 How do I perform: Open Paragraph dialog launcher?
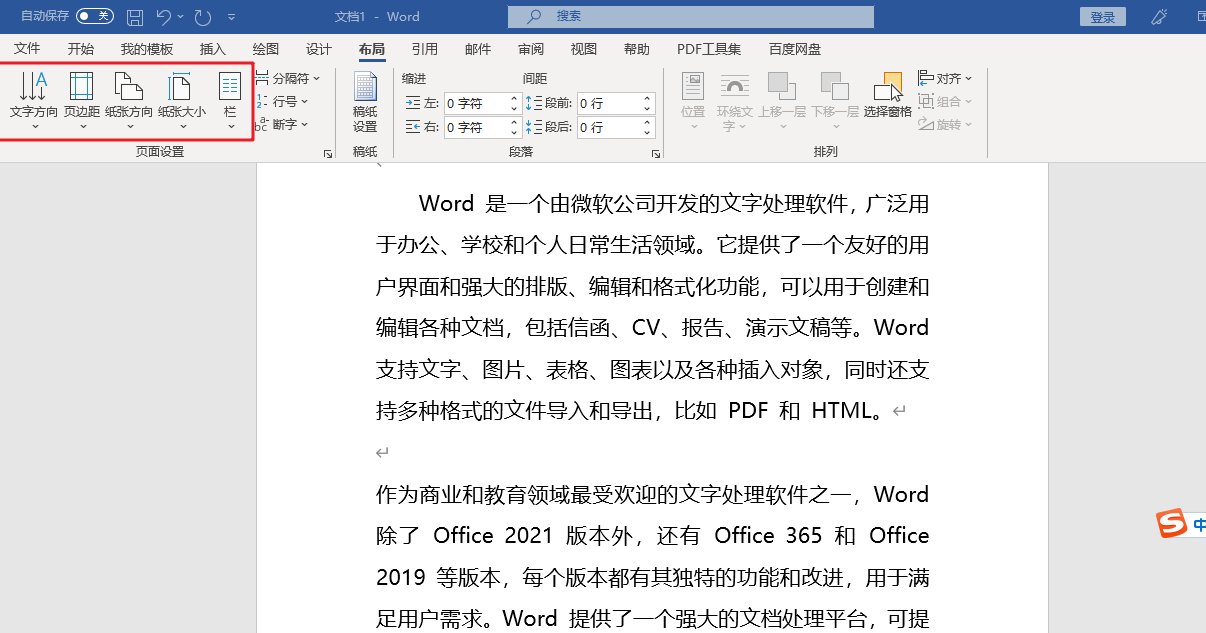pos(656,154)
